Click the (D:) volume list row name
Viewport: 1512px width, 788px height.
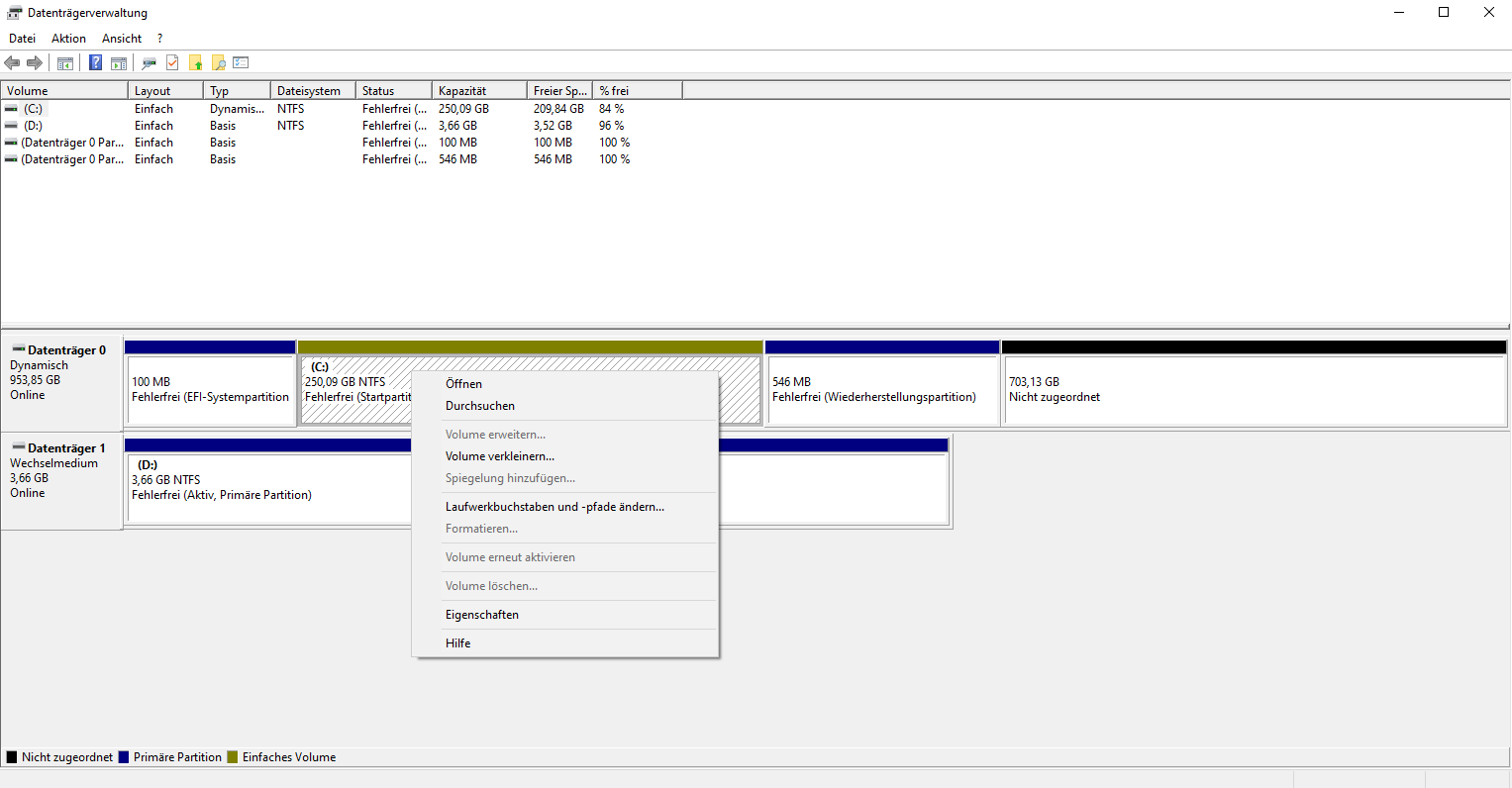point(34,126)
